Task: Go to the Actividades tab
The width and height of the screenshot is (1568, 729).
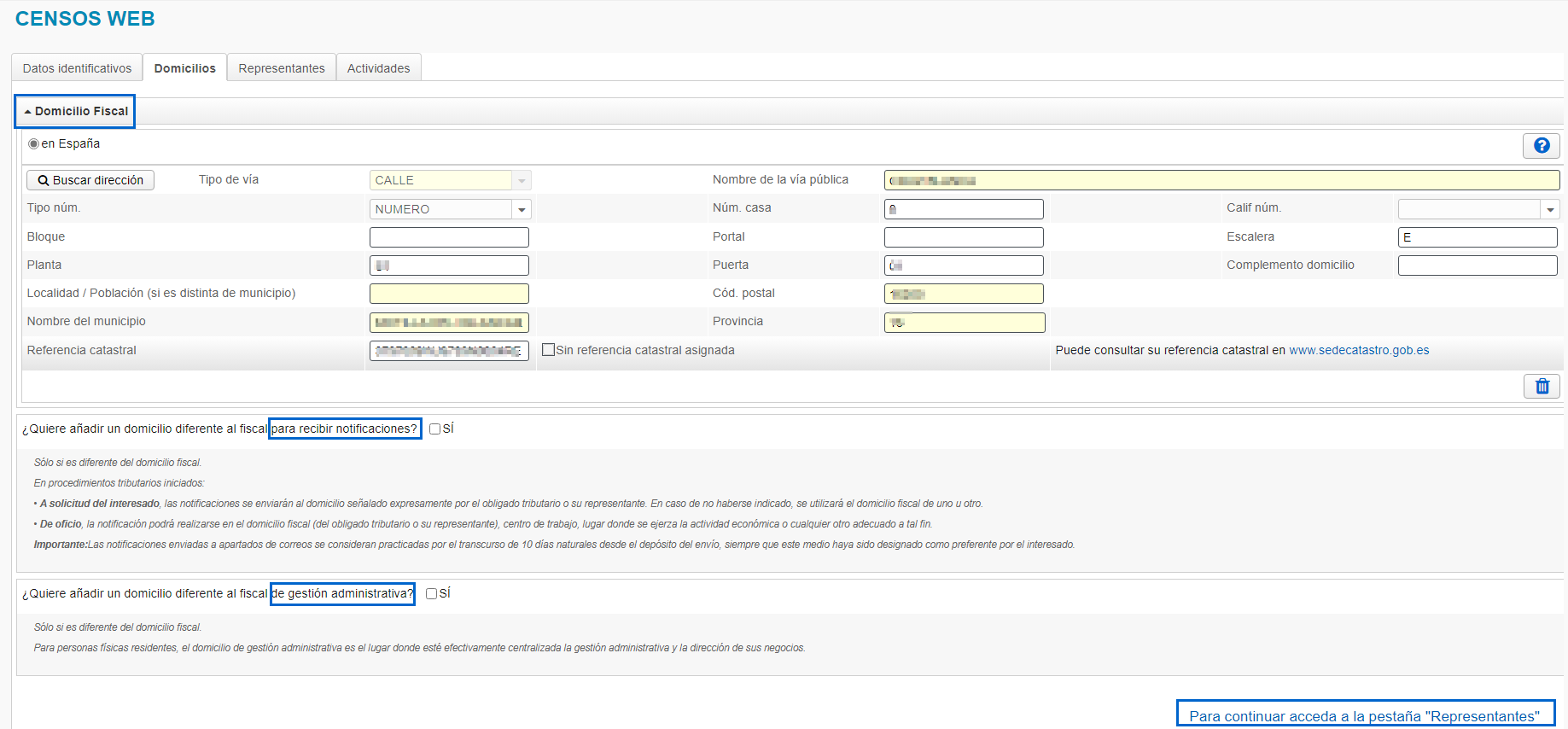Action: tap(378, 68)
